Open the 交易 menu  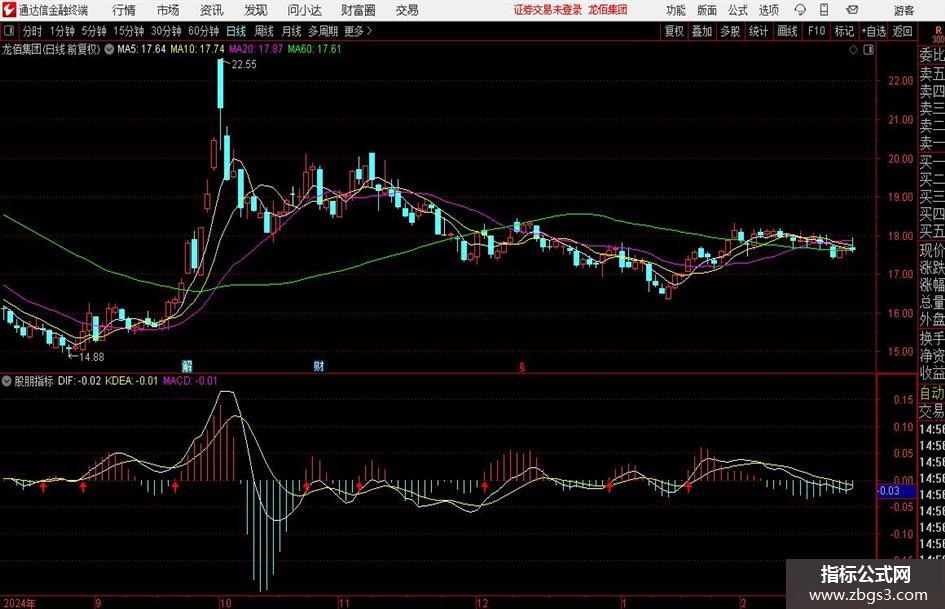point(407,10)
